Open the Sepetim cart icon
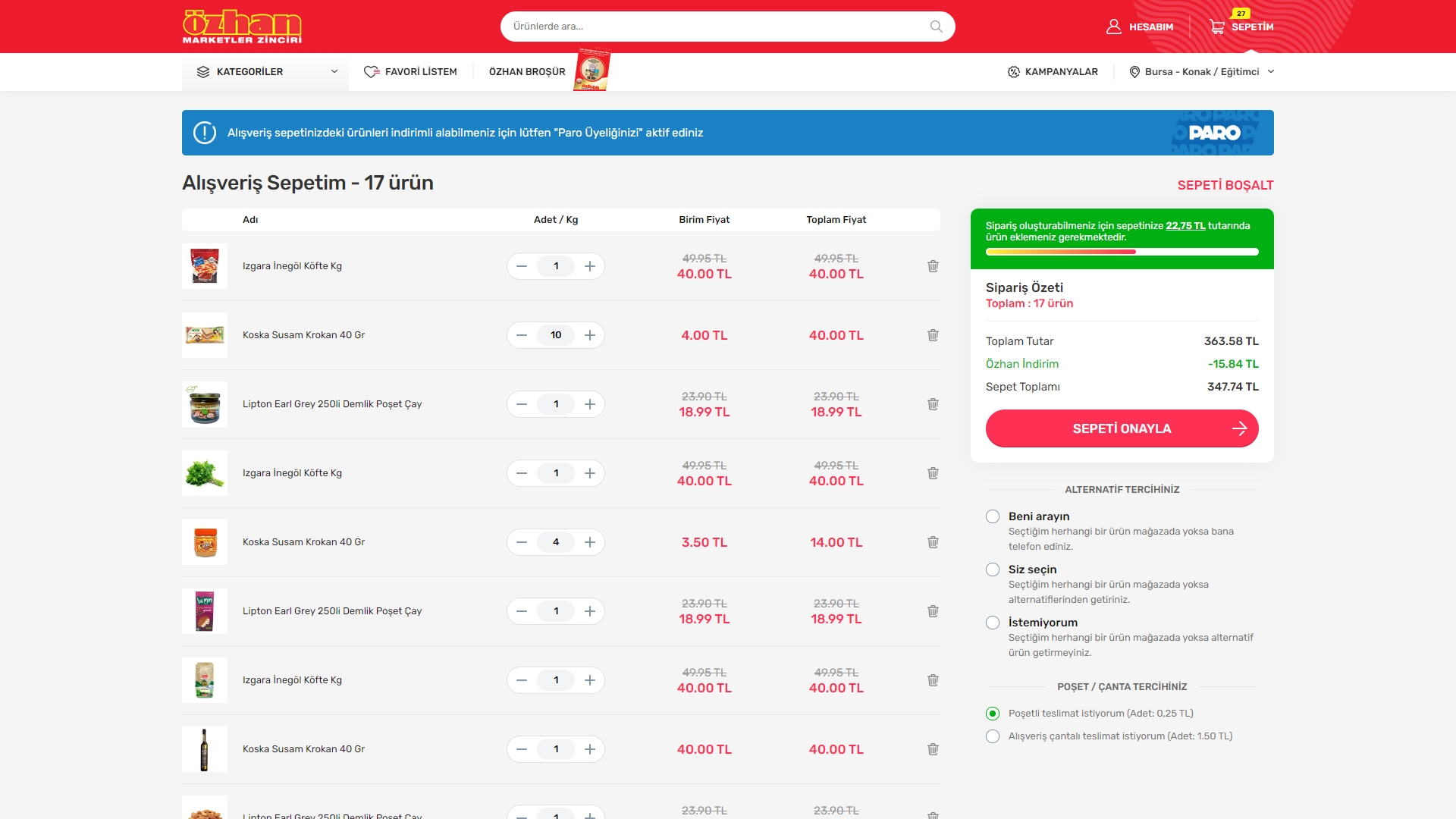 coord(1217,27)
